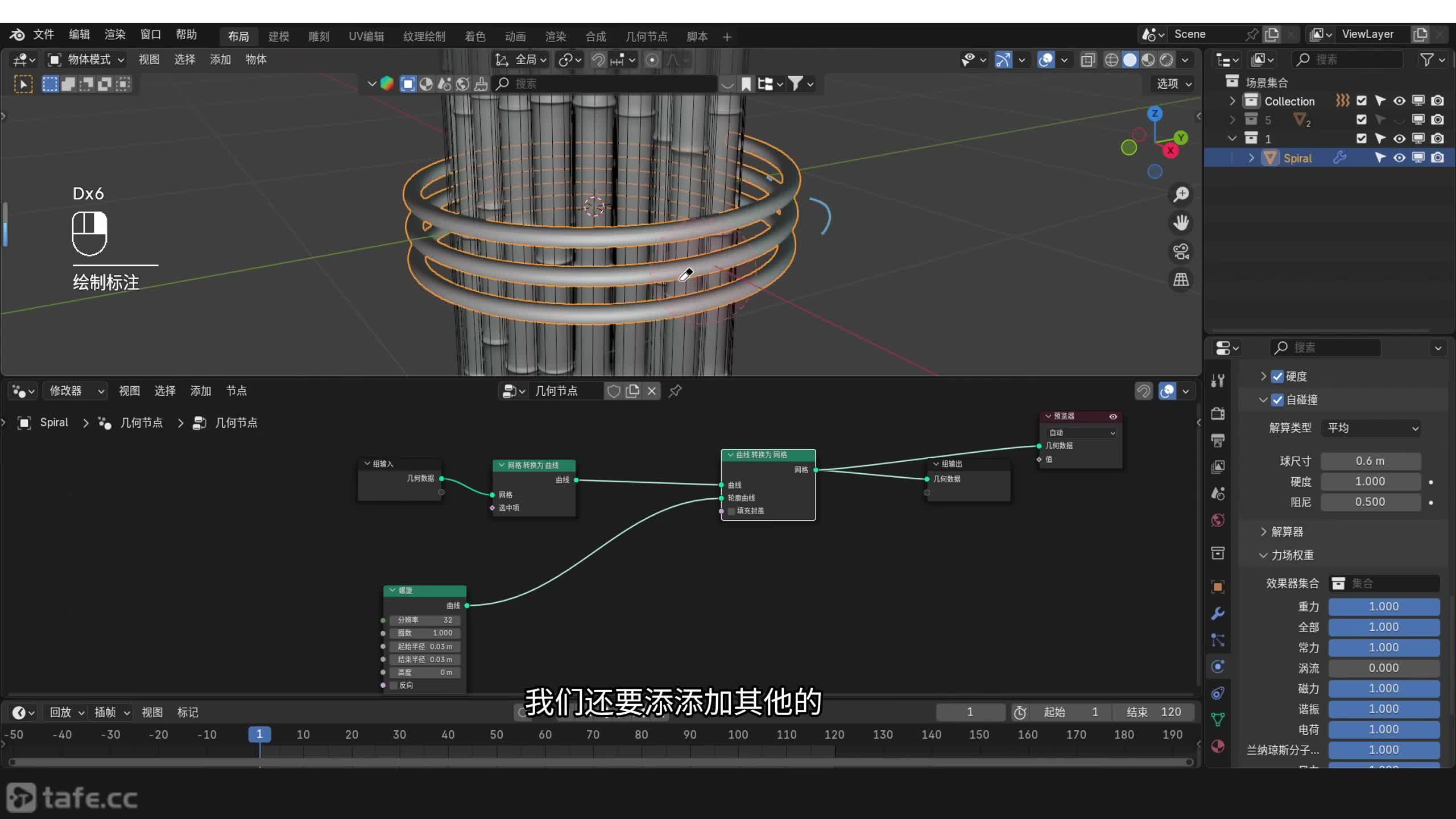Open the Physics properties tab icon

pos(1218,667)
